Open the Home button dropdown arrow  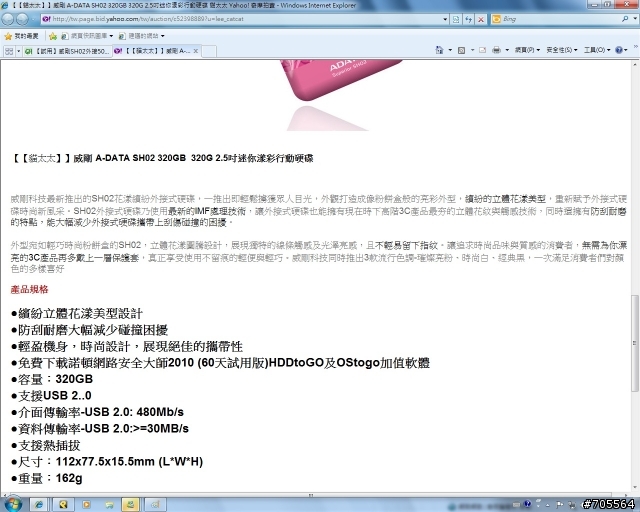coord(450,50)
